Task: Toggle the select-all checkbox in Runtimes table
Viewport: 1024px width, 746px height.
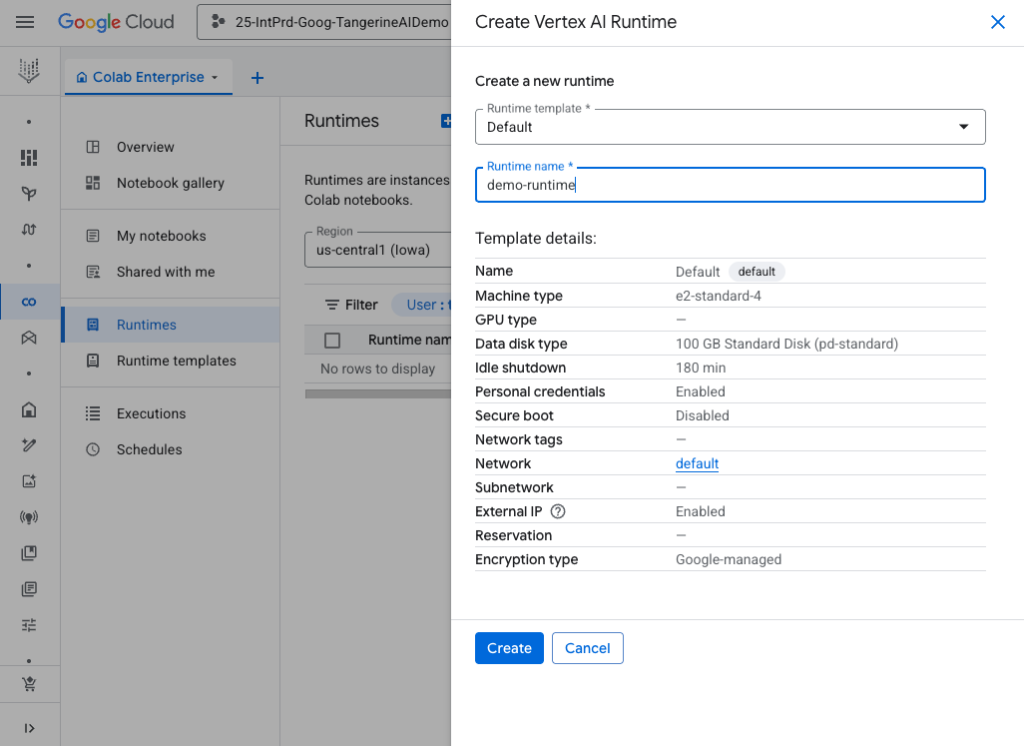Action: tap(332, 340)
